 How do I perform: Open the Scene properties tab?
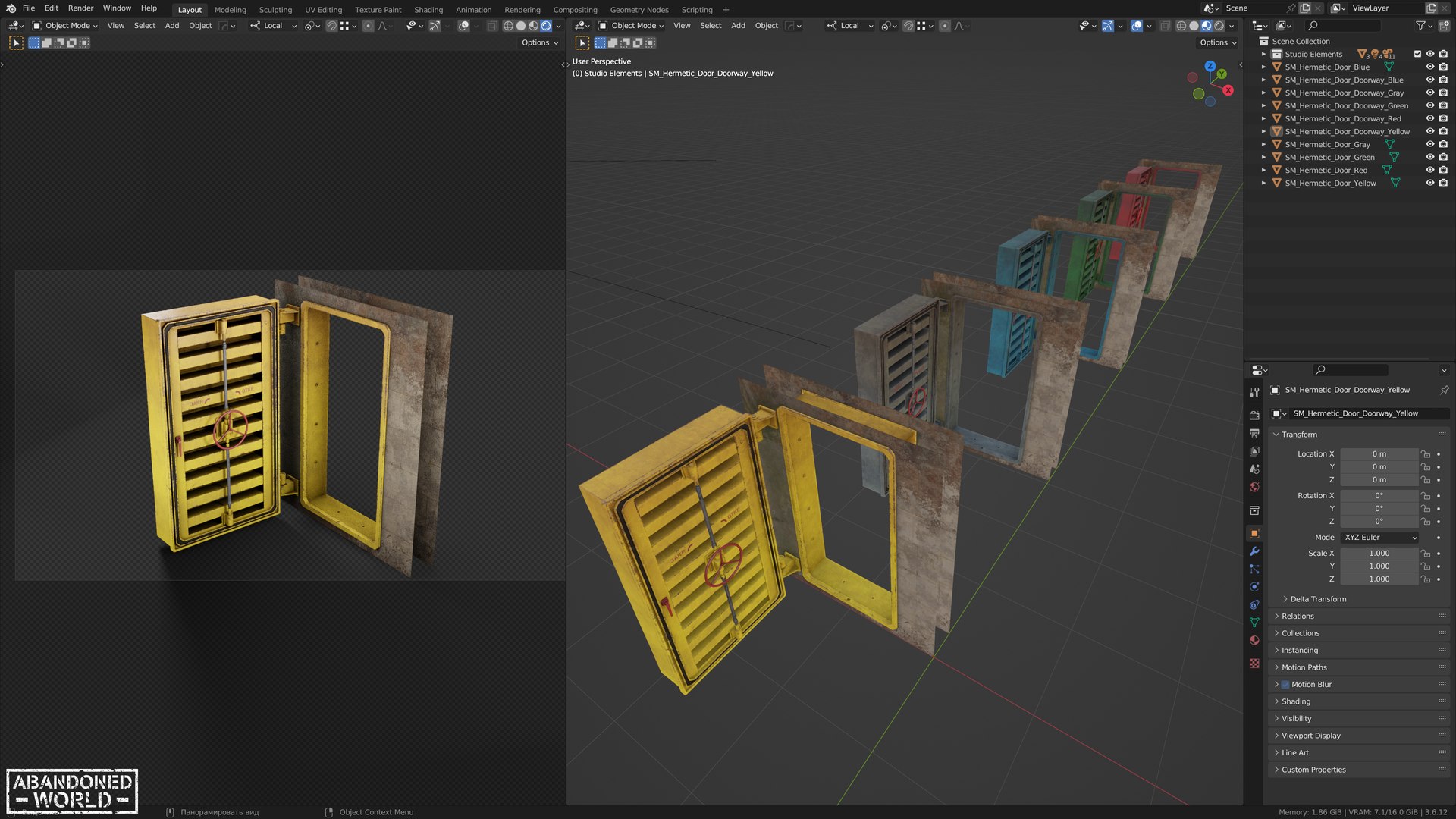(1254, 469)
